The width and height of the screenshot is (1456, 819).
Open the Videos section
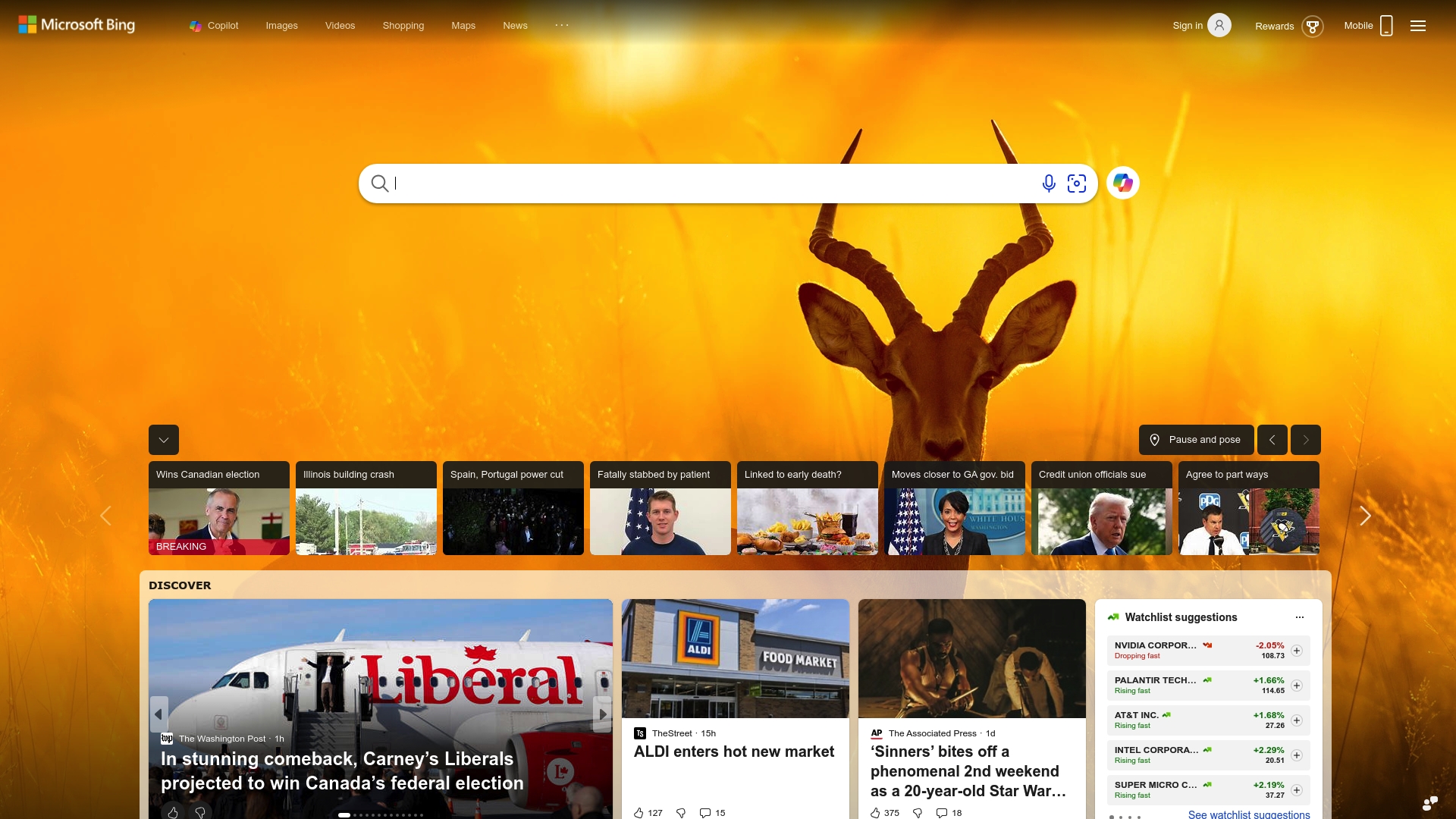(340, 25)
